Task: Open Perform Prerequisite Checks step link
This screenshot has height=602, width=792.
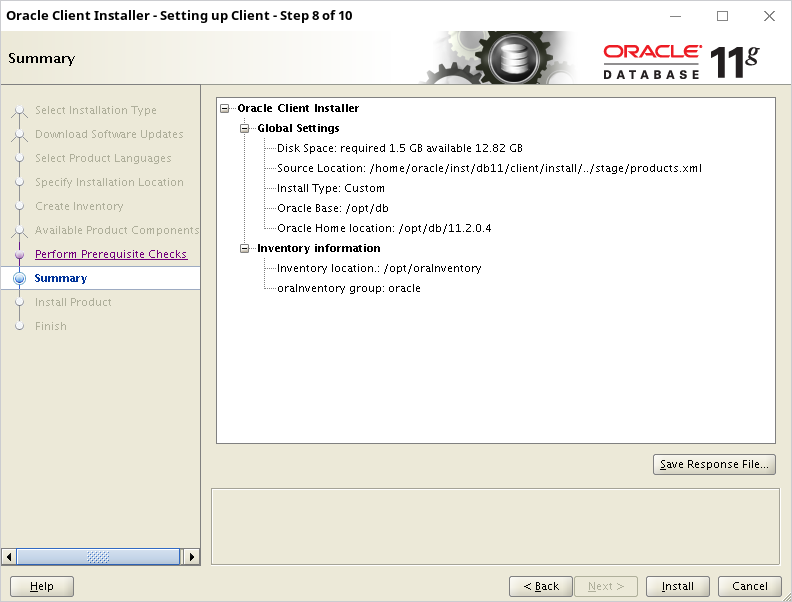Action: tap(111, 254)
